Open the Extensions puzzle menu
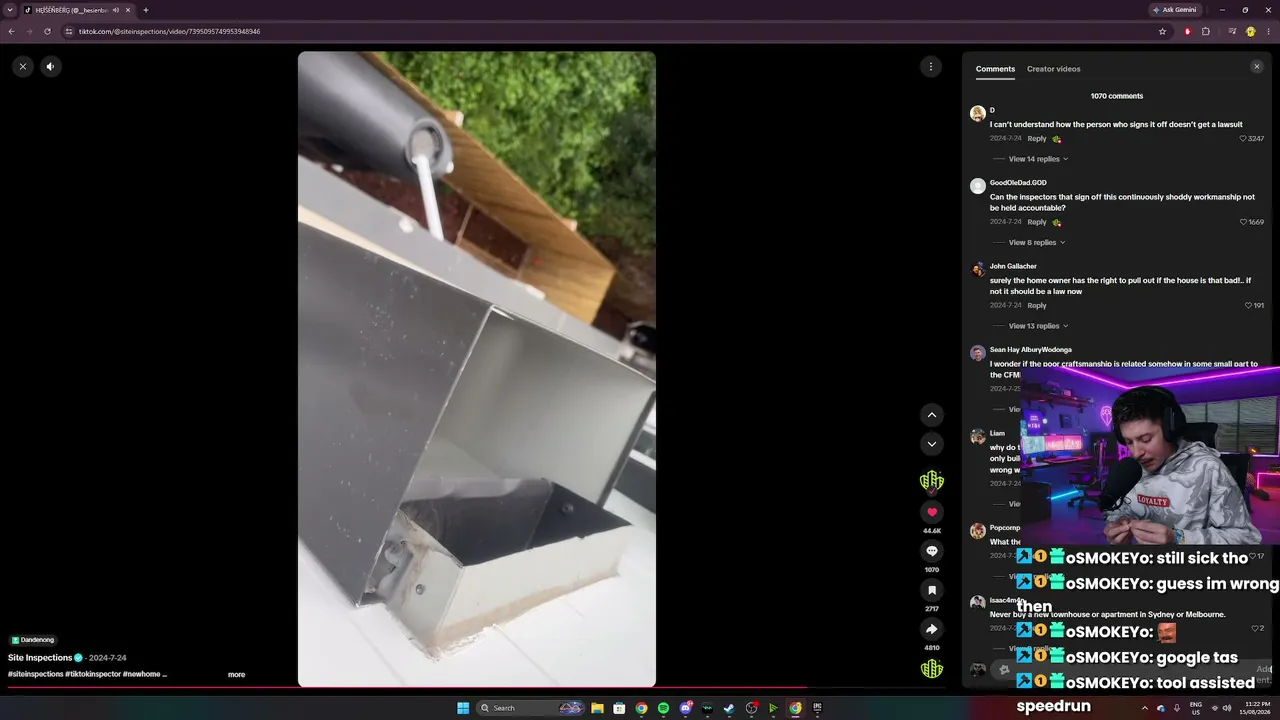1280x720 pixels. (1206, 31)
